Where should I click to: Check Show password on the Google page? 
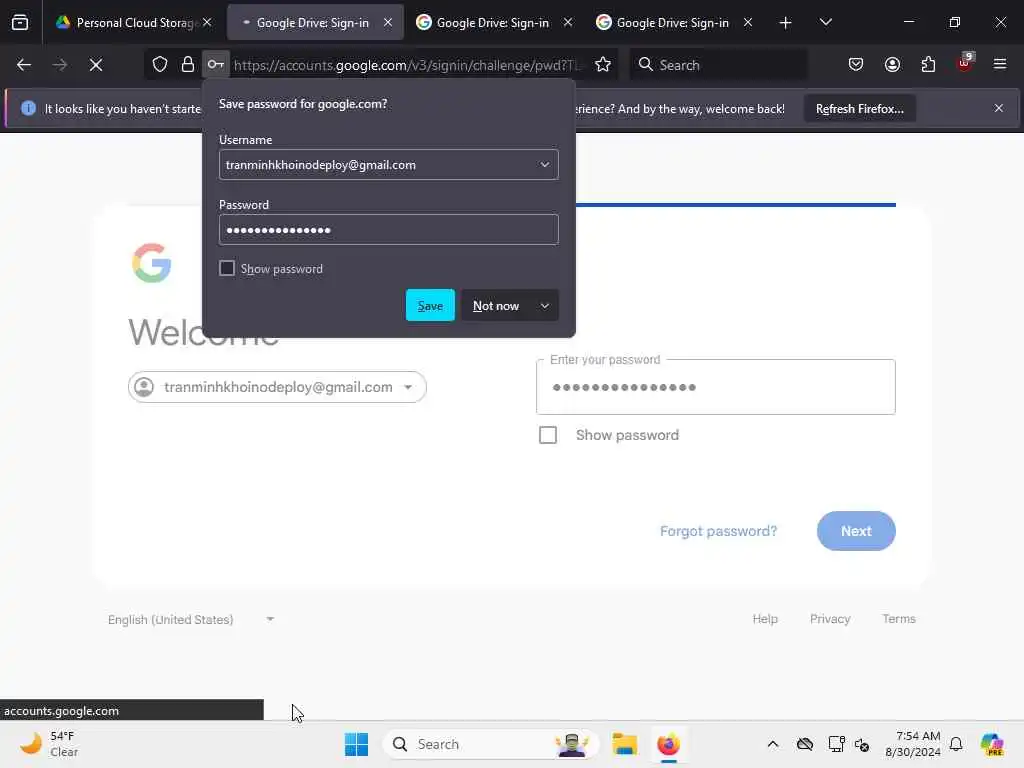pos(548,435)
